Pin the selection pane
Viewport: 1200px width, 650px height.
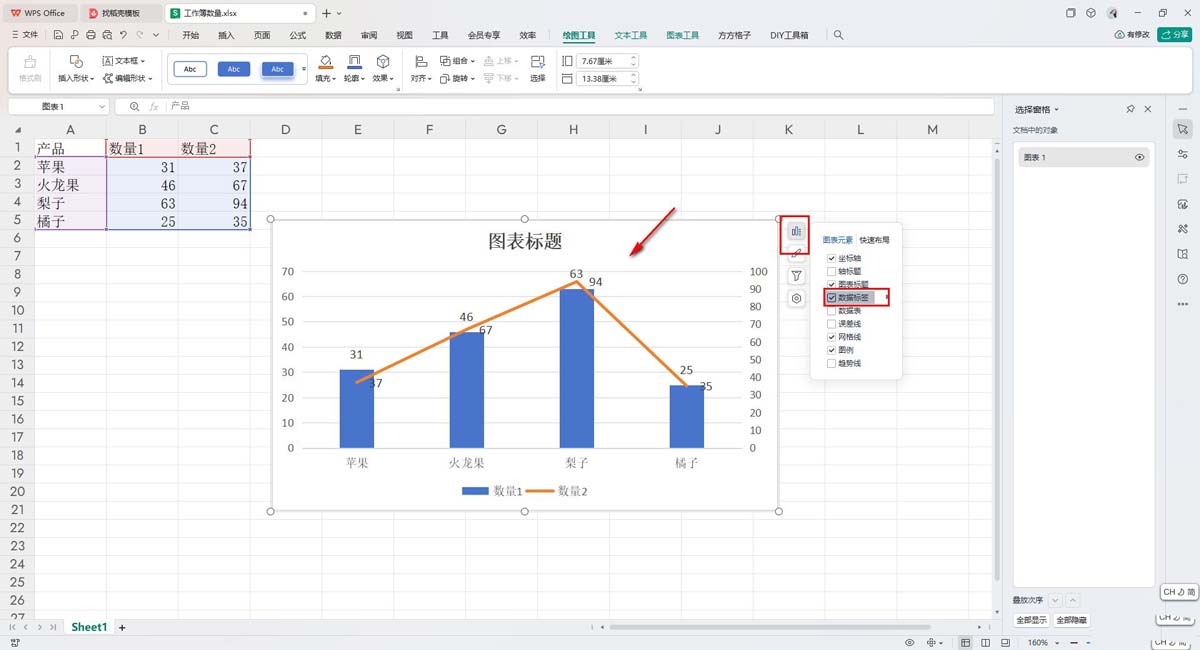1130,109
